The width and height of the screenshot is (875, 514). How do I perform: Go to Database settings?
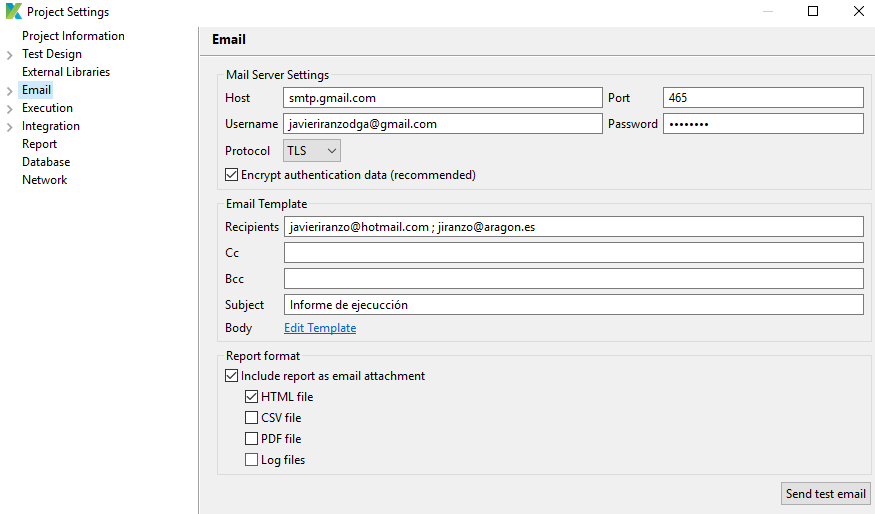coord(46,162)
